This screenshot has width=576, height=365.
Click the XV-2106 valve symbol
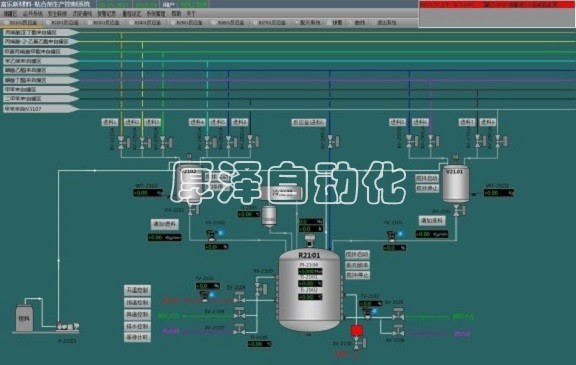pos(398,330)
